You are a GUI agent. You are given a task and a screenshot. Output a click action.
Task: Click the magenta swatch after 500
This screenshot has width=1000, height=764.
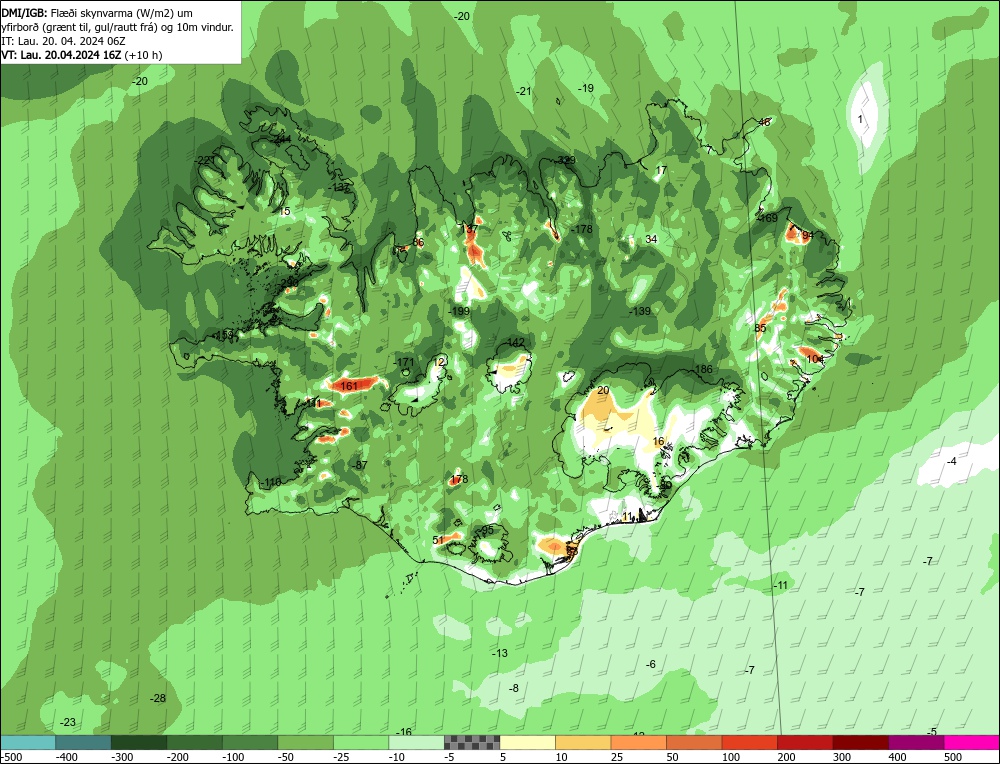(x=971, y=742)
